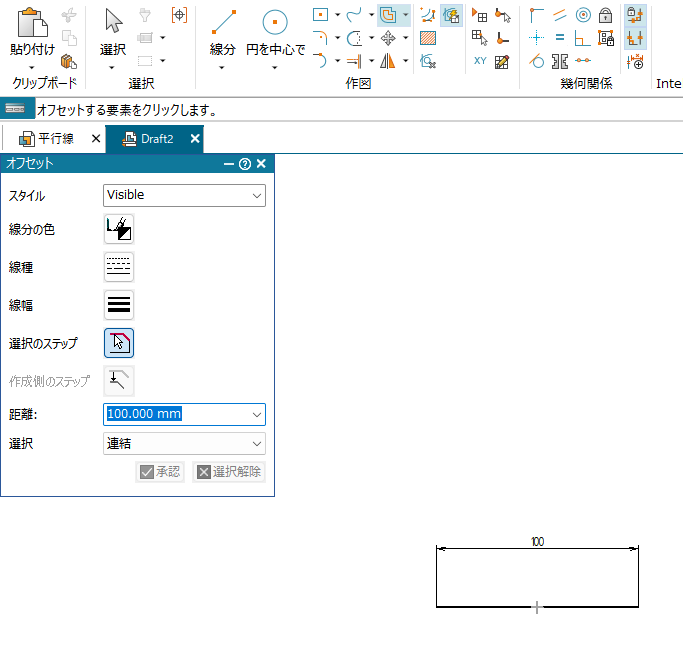Choose the rectangle by center tool
Screen dimensions: 683x647
(x=321, y=15)
